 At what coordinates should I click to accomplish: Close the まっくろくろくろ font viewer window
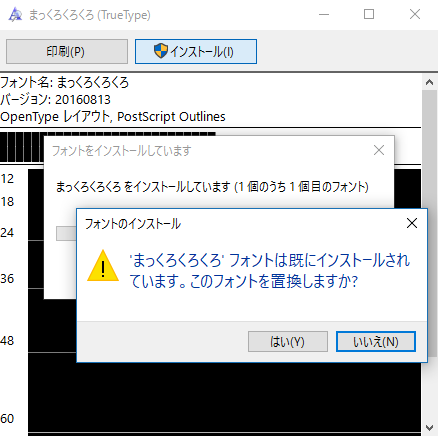click(x=415, y=14)
